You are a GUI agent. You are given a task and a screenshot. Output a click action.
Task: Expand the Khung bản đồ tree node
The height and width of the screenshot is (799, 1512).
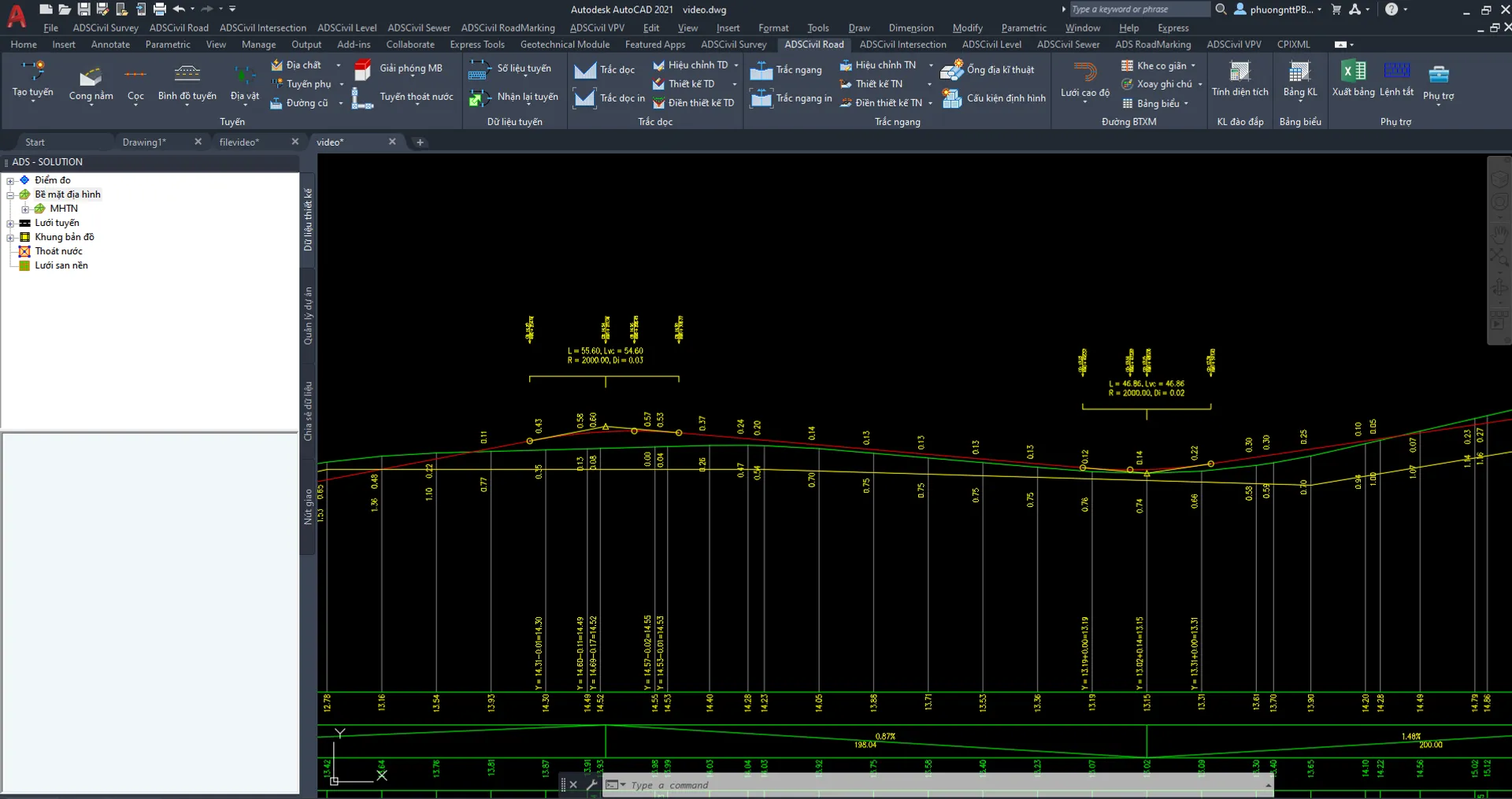(10, 238)
